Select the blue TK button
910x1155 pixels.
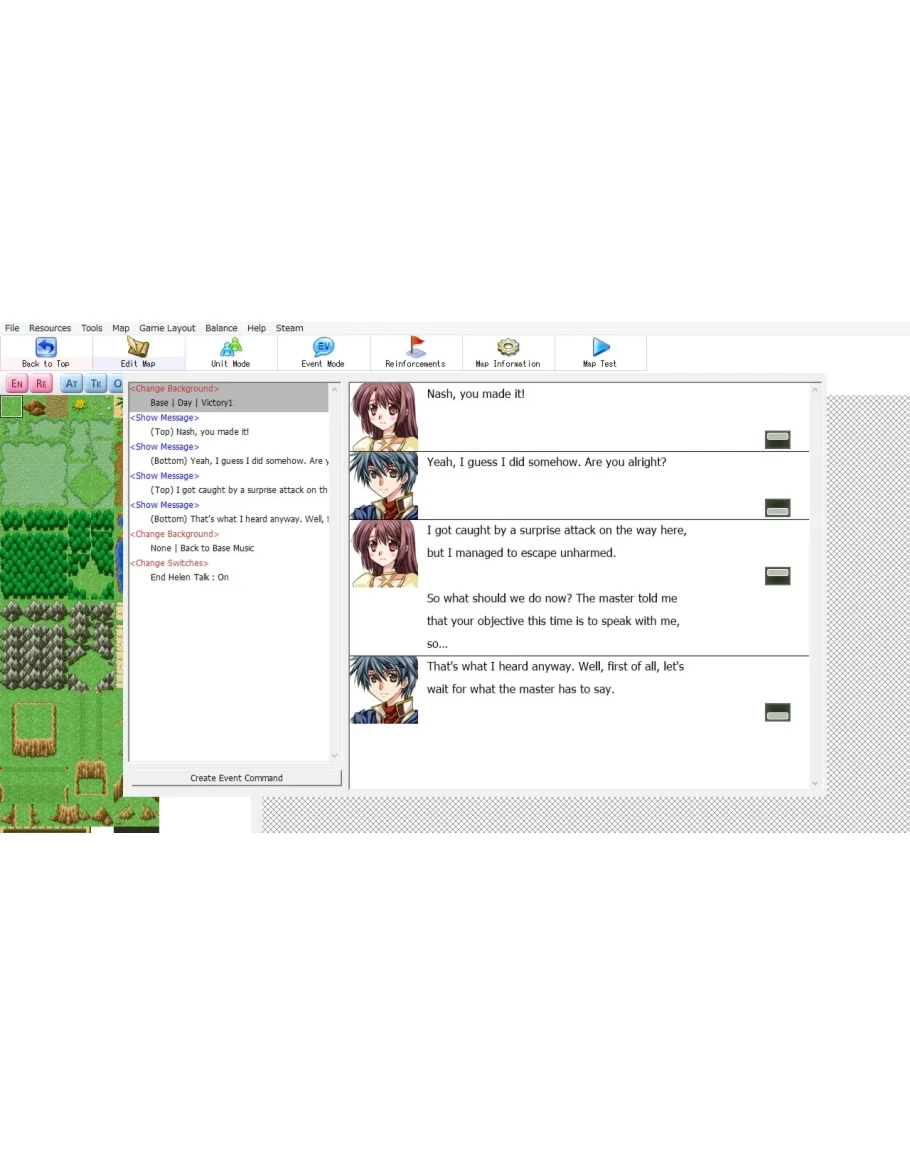tap(96, 384)
